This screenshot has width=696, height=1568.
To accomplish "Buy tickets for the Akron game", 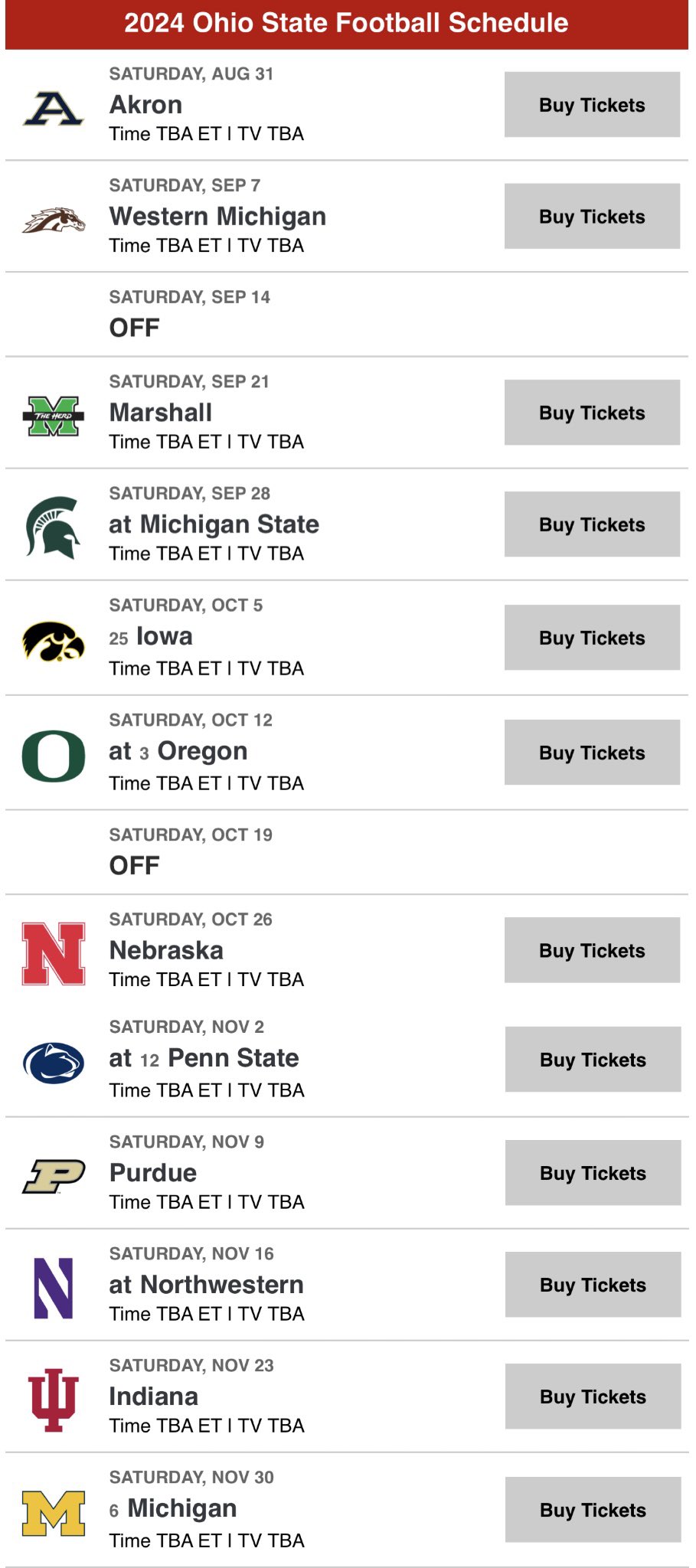I will pos(592,105).
